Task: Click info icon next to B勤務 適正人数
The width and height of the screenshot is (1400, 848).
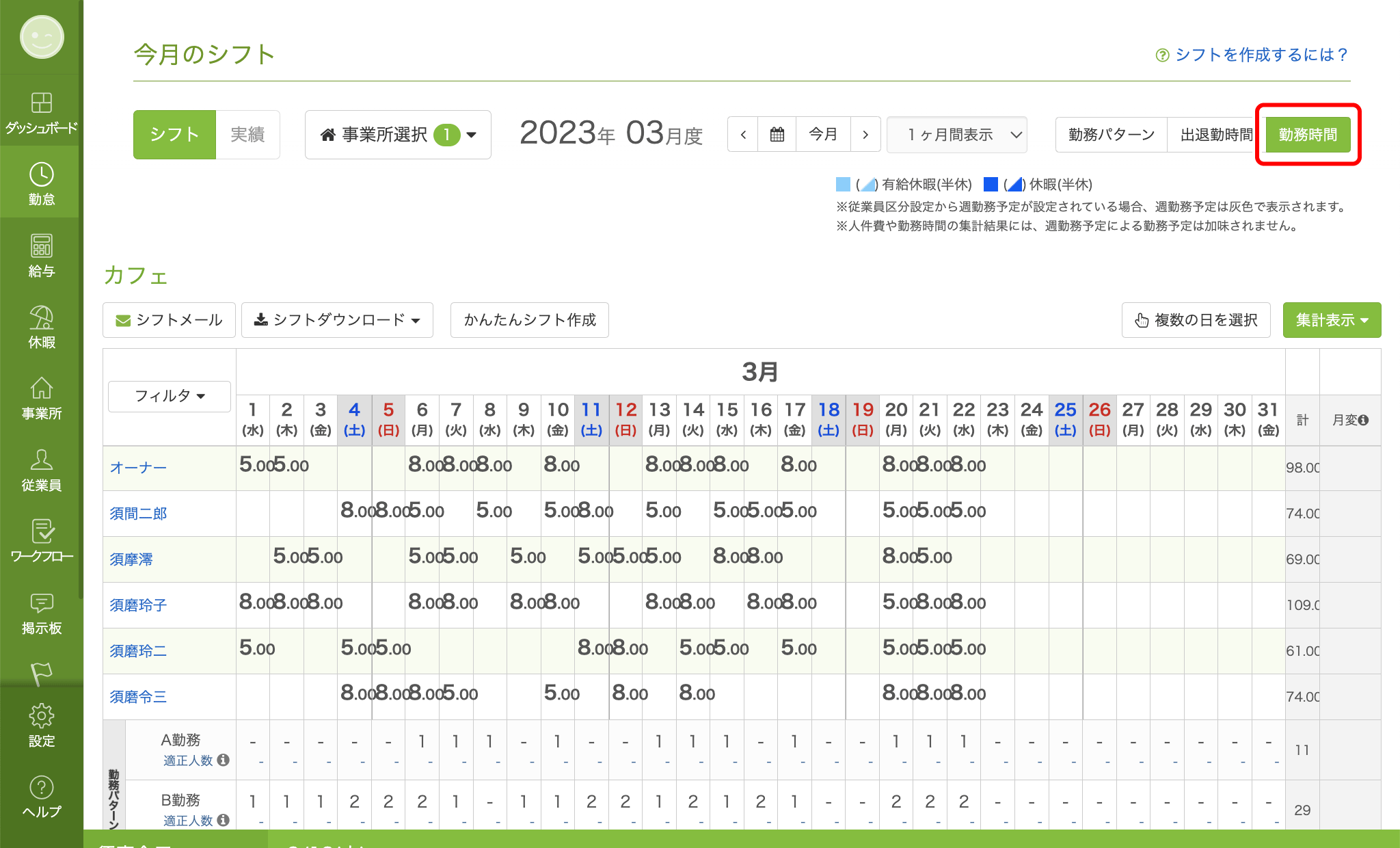Action: click(x=223, y=819)
